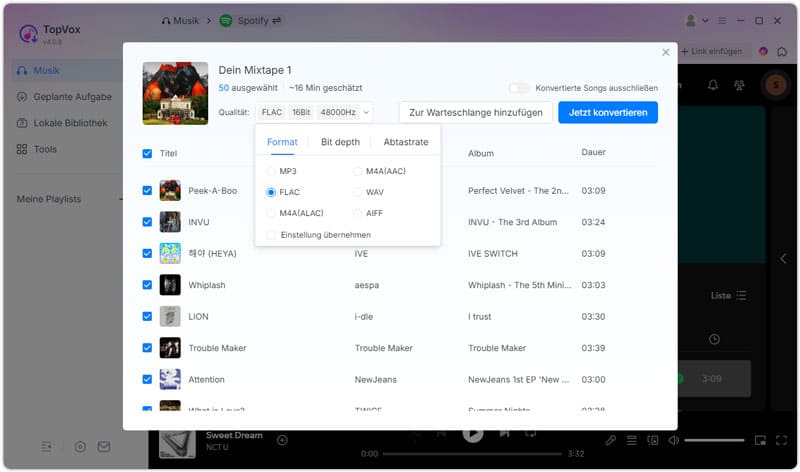Image resolution: width=800 pixels, height=472 pixels.
Task: Open the user account menu icon
Action: [x=690, y=20]
